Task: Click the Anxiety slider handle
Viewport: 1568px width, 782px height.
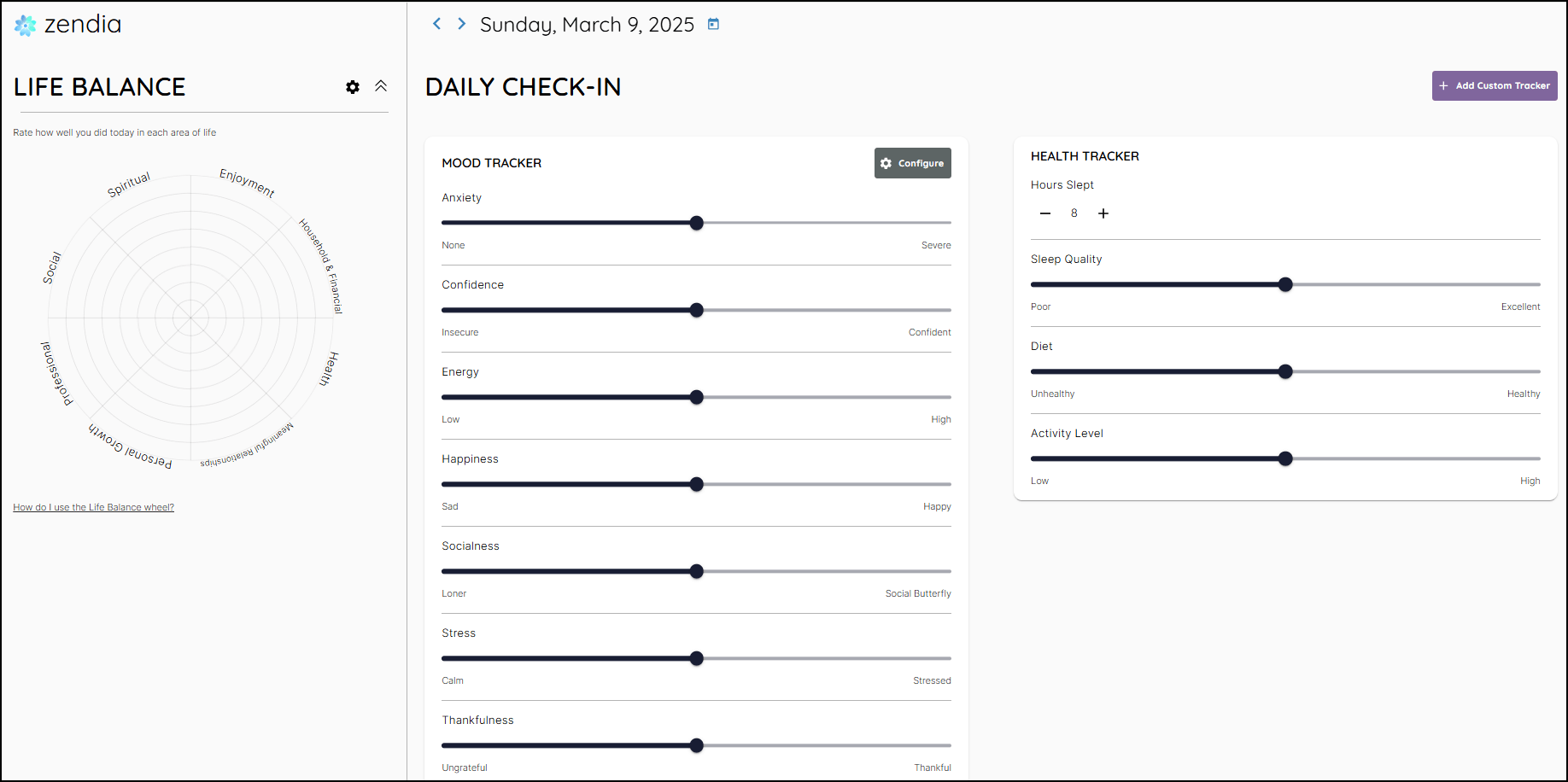Action: [x=697, y=223]
